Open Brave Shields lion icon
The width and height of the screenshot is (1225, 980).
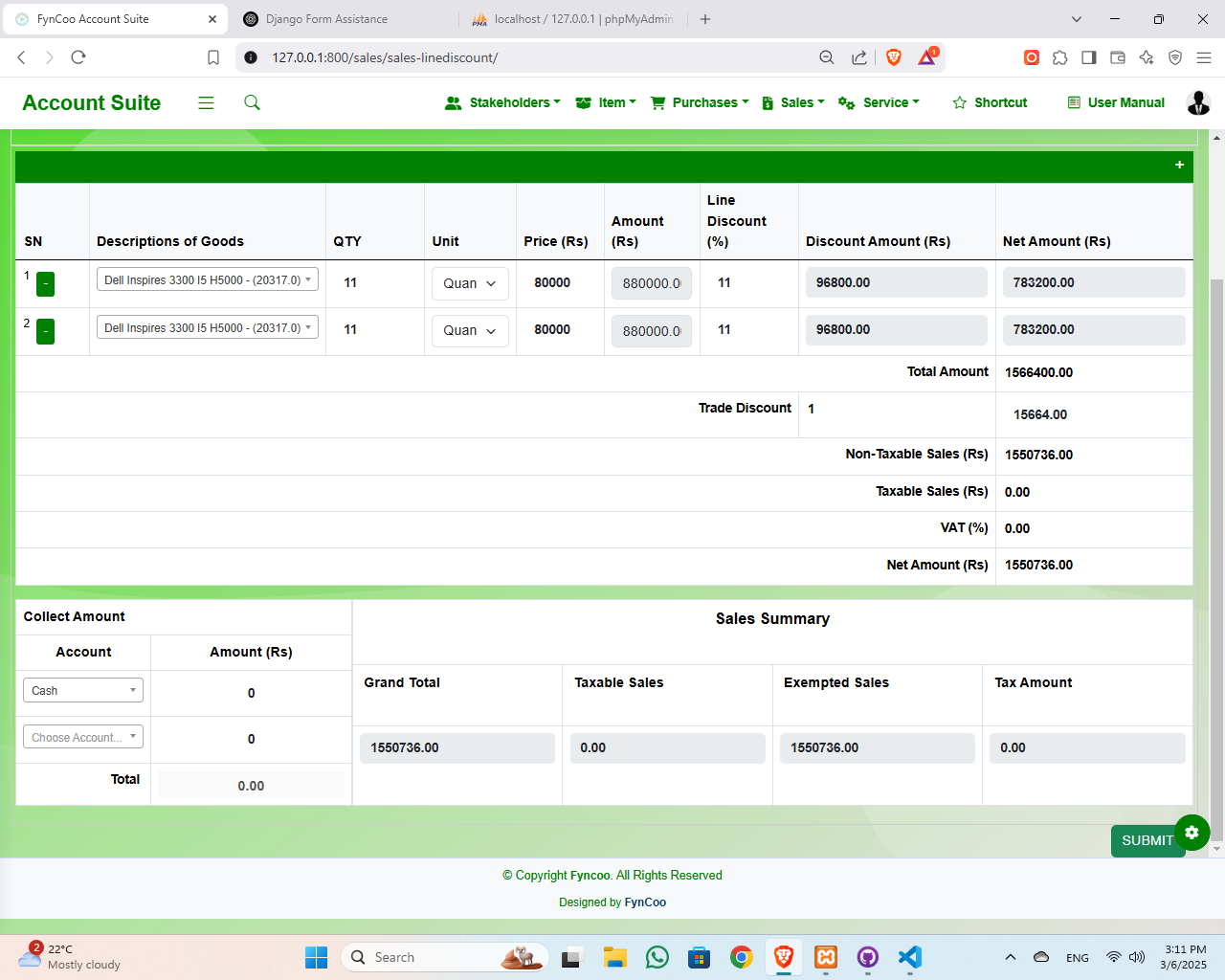894,57
